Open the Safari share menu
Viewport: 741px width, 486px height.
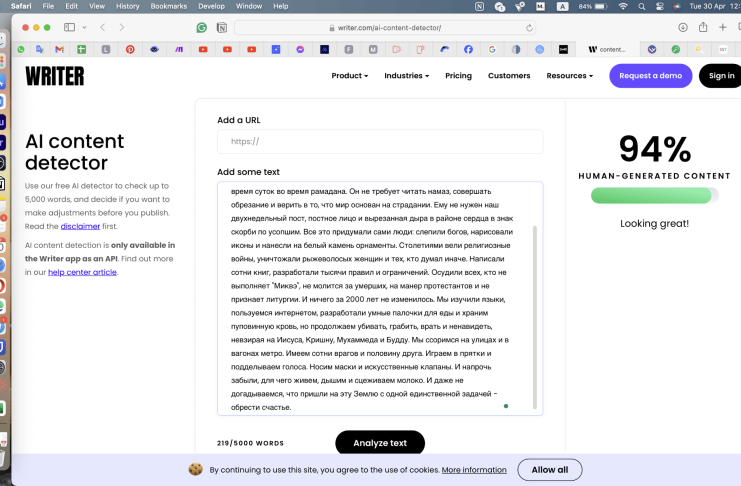[703, 27]
